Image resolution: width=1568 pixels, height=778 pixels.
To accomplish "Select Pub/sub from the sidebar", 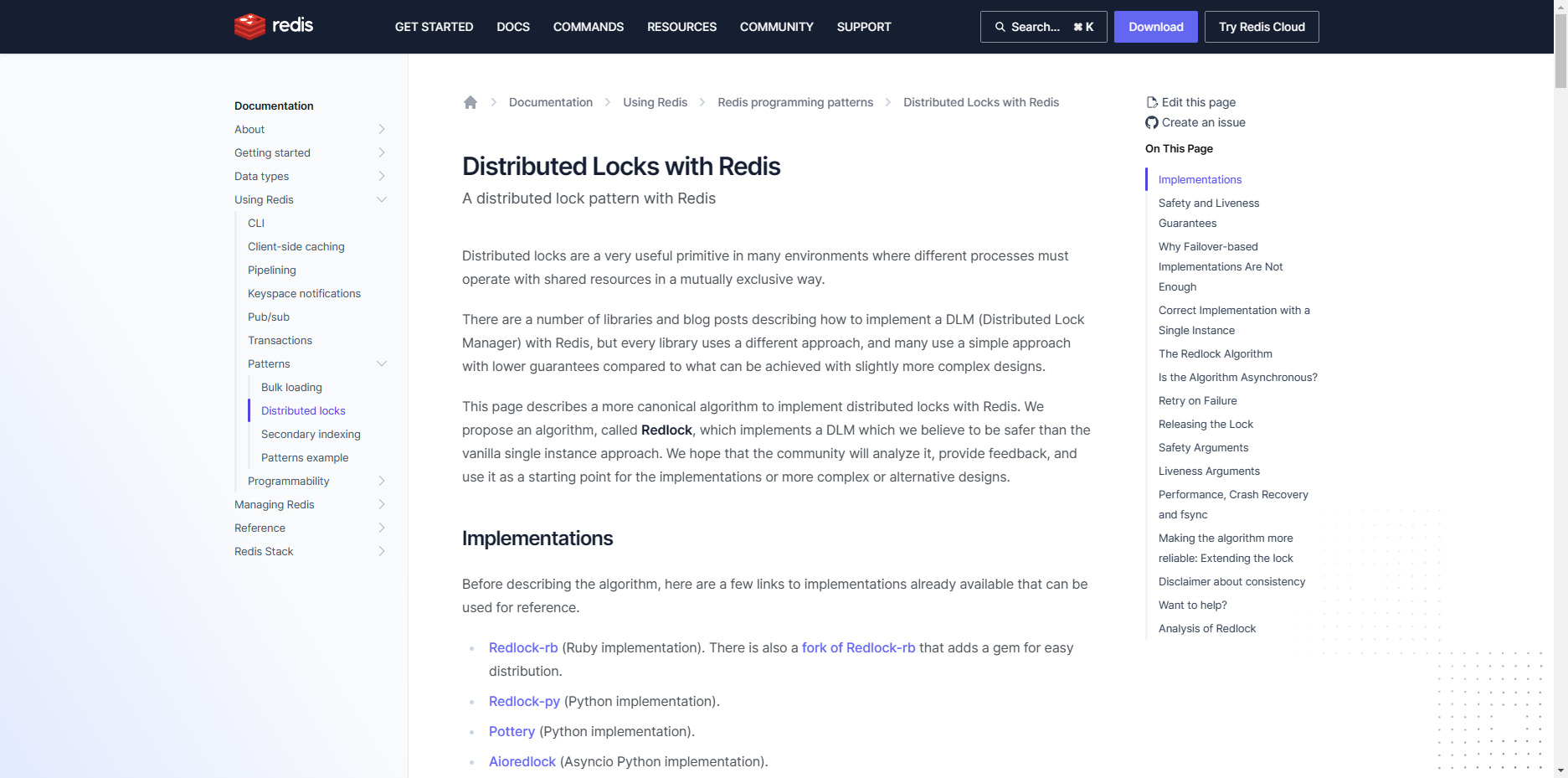I will pyautogui.click(x=268, y=317).
